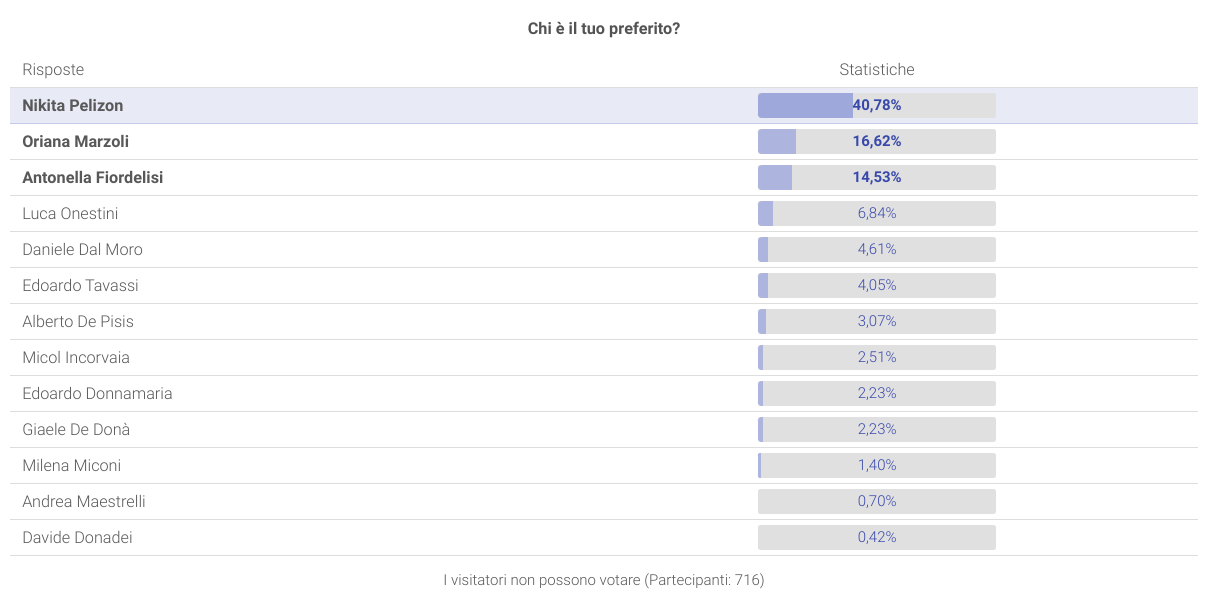The width and height of the screenshot is (1208, 601).
Task: Click the Risposte column header
Action: click(53, 69)
